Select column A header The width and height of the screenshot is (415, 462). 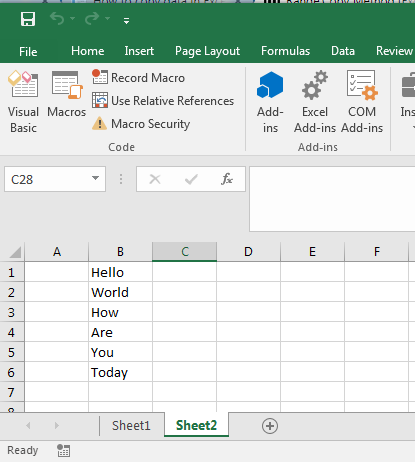57,252
